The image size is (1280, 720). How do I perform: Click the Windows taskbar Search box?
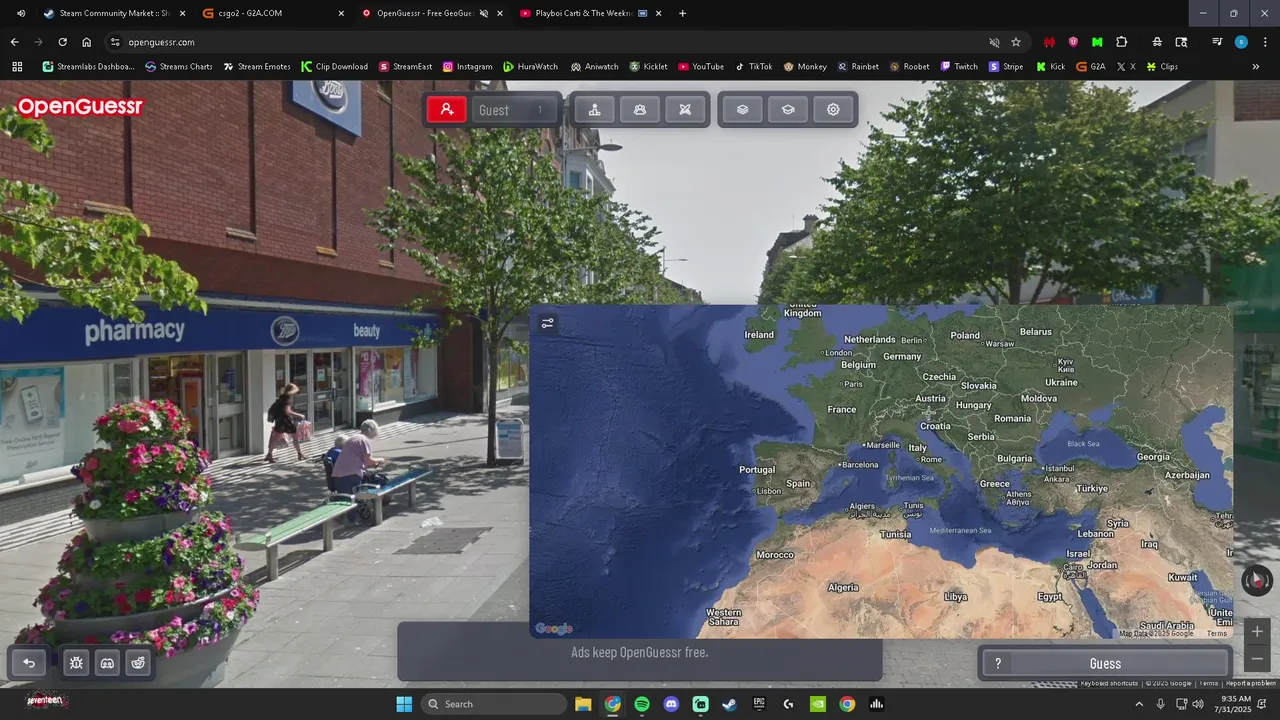point(494,704)
